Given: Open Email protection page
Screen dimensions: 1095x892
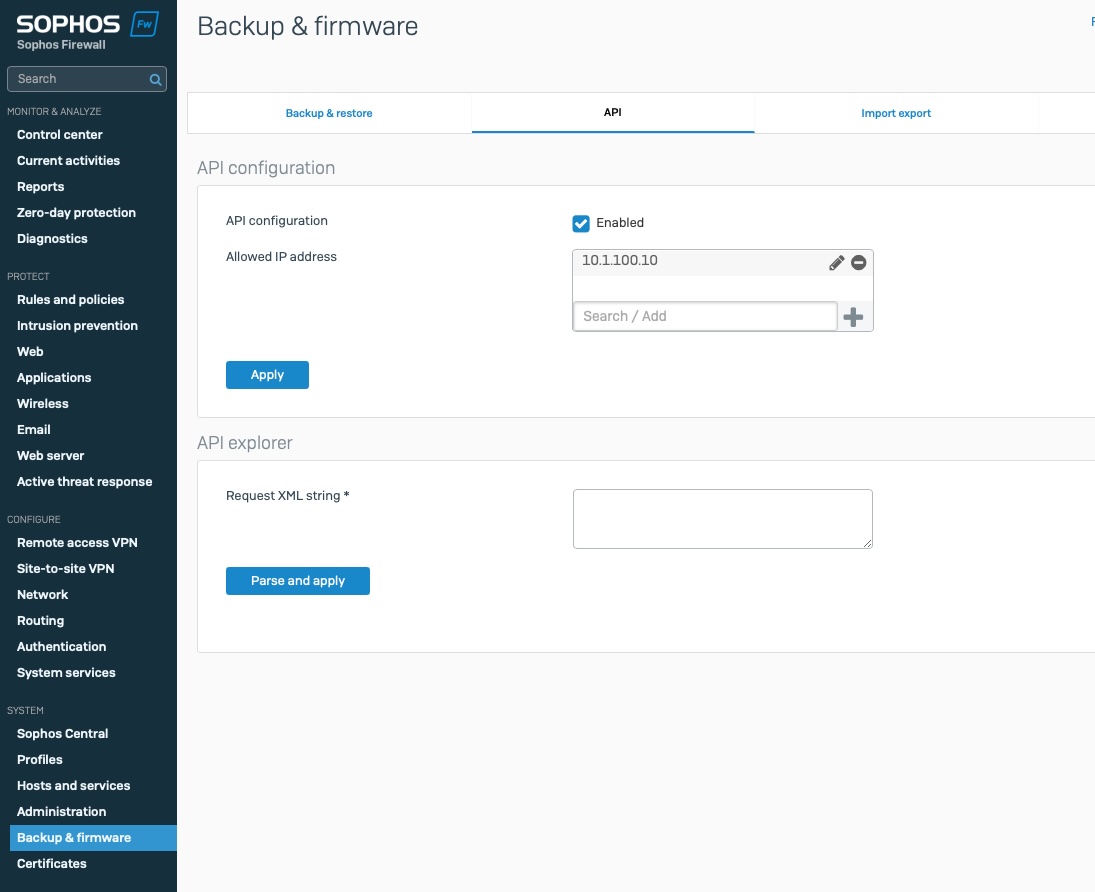Looking at the screenshot, I should tap(34, 430).
